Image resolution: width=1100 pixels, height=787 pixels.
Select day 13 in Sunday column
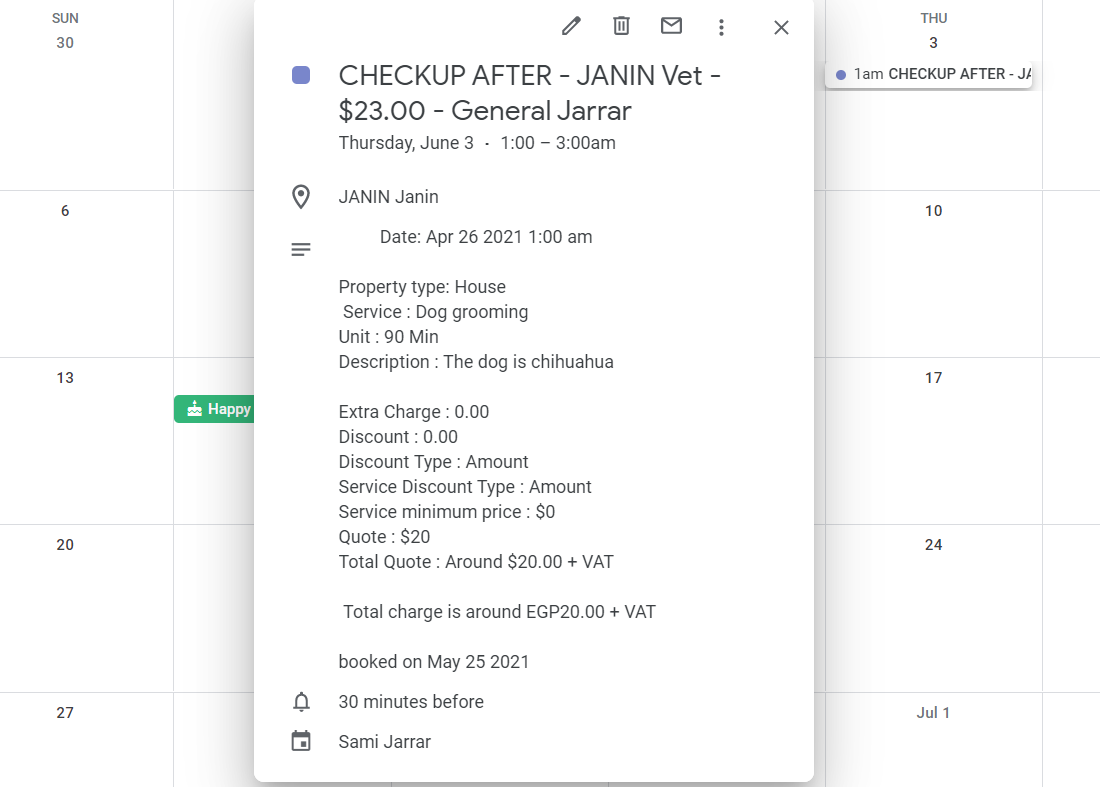click(65, 377)
